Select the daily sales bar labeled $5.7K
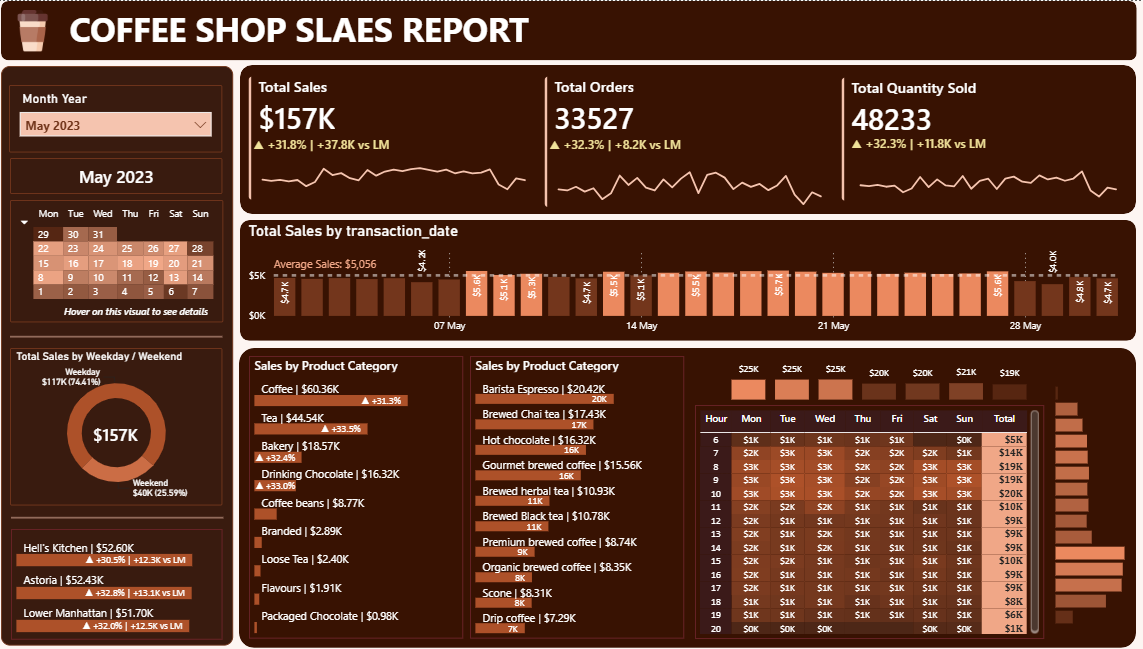1143x649 pixels. point(779,293)
